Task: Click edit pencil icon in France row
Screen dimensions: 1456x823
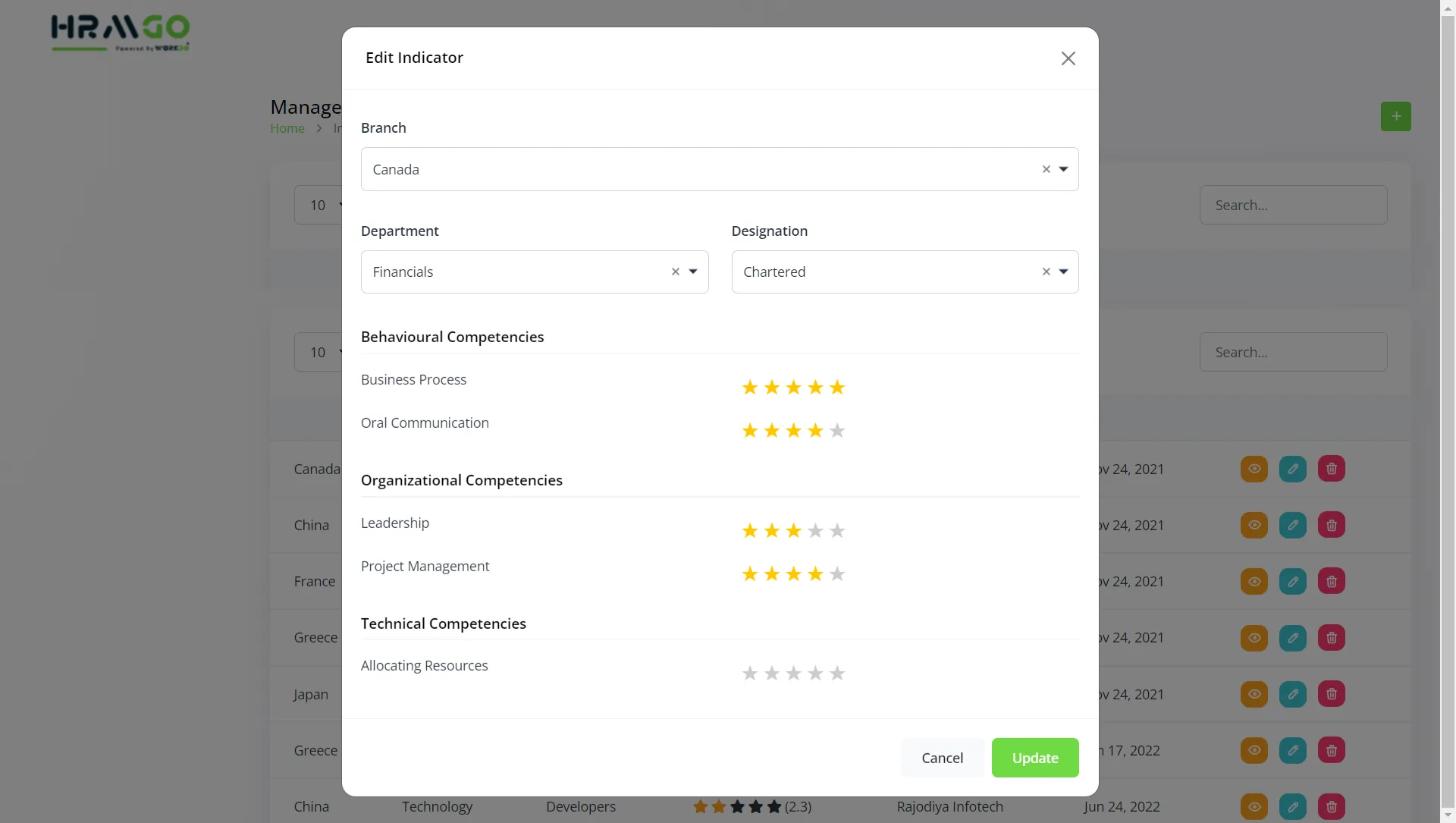Action: point(1292,582)
